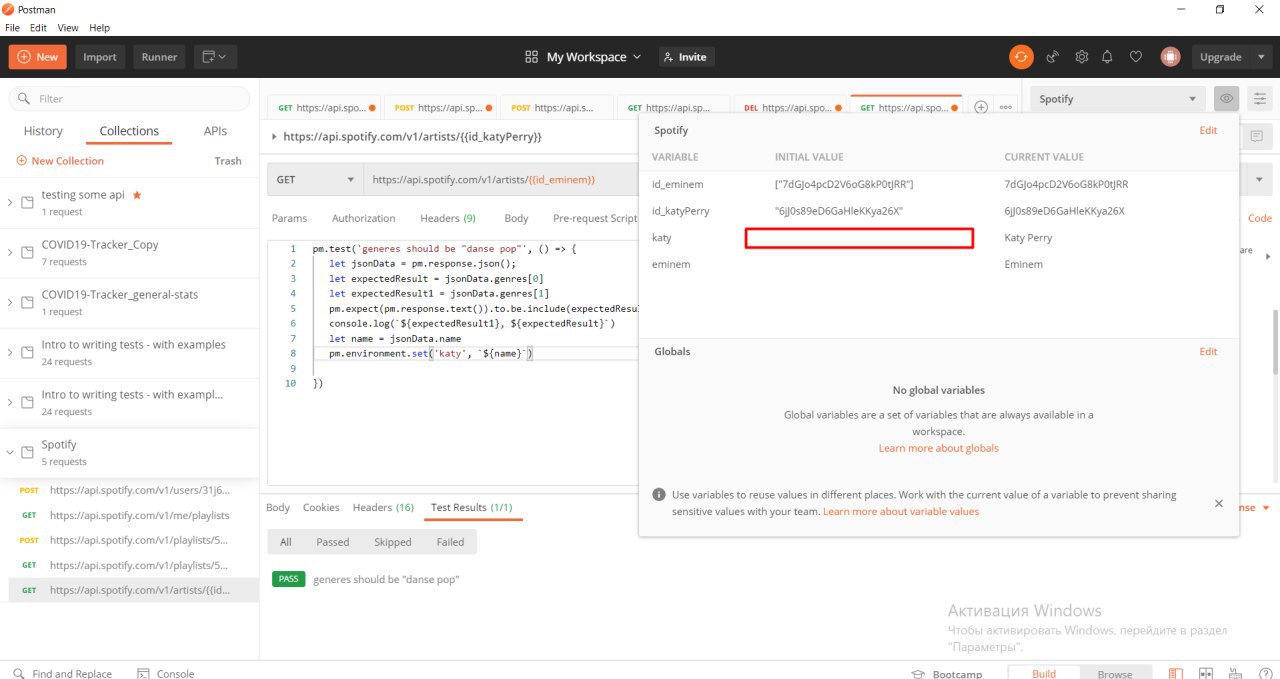1280x679 pixels.
Task: Open the tab options three-dots menu
Action: tap(1005, 107)
